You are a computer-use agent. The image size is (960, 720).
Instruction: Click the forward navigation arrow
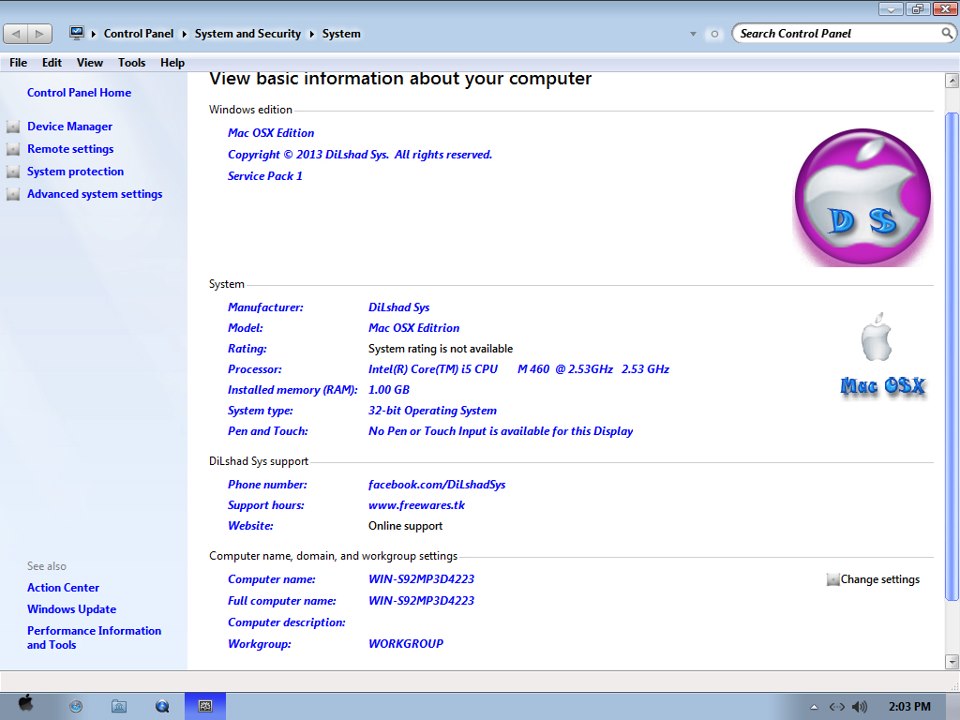click(x=39, y=34)
